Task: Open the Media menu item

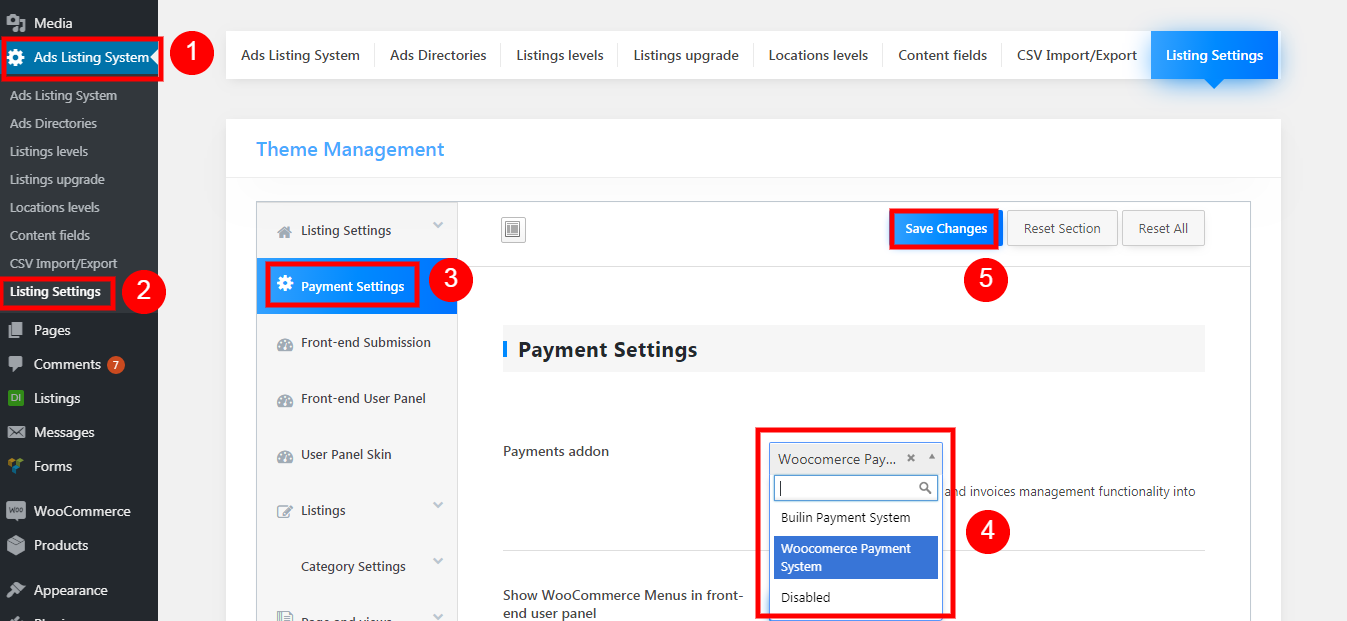Action: pyautogui.click(x=79, y=23)
